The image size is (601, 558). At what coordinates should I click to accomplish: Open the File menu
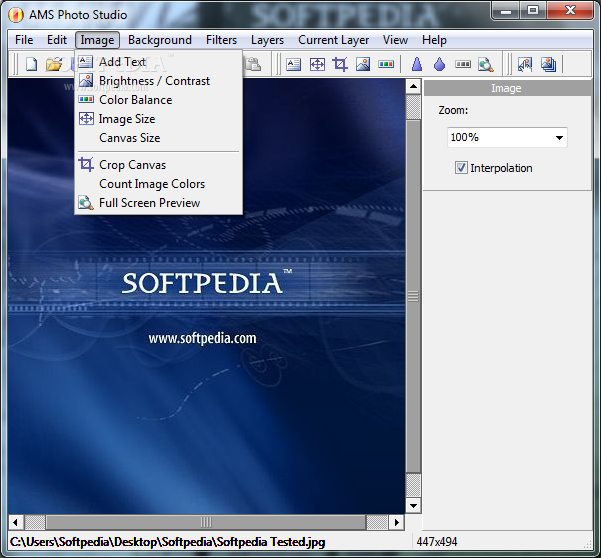(x=24, y=40)
